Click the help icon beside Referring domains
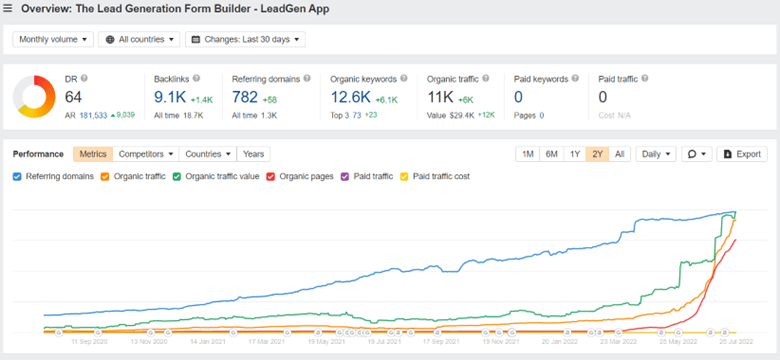The image size is (780, 360). (x=307, y=79)
